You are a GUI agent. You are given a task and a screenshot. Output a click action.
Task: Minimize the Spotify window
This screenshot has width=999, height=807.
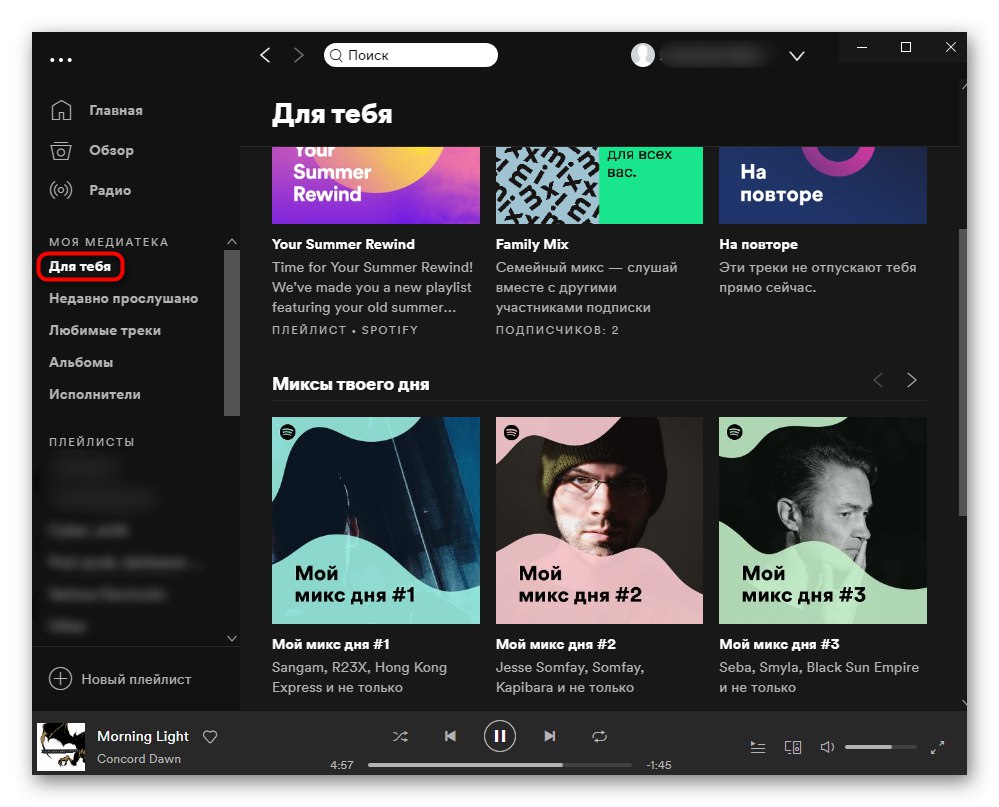862,47
